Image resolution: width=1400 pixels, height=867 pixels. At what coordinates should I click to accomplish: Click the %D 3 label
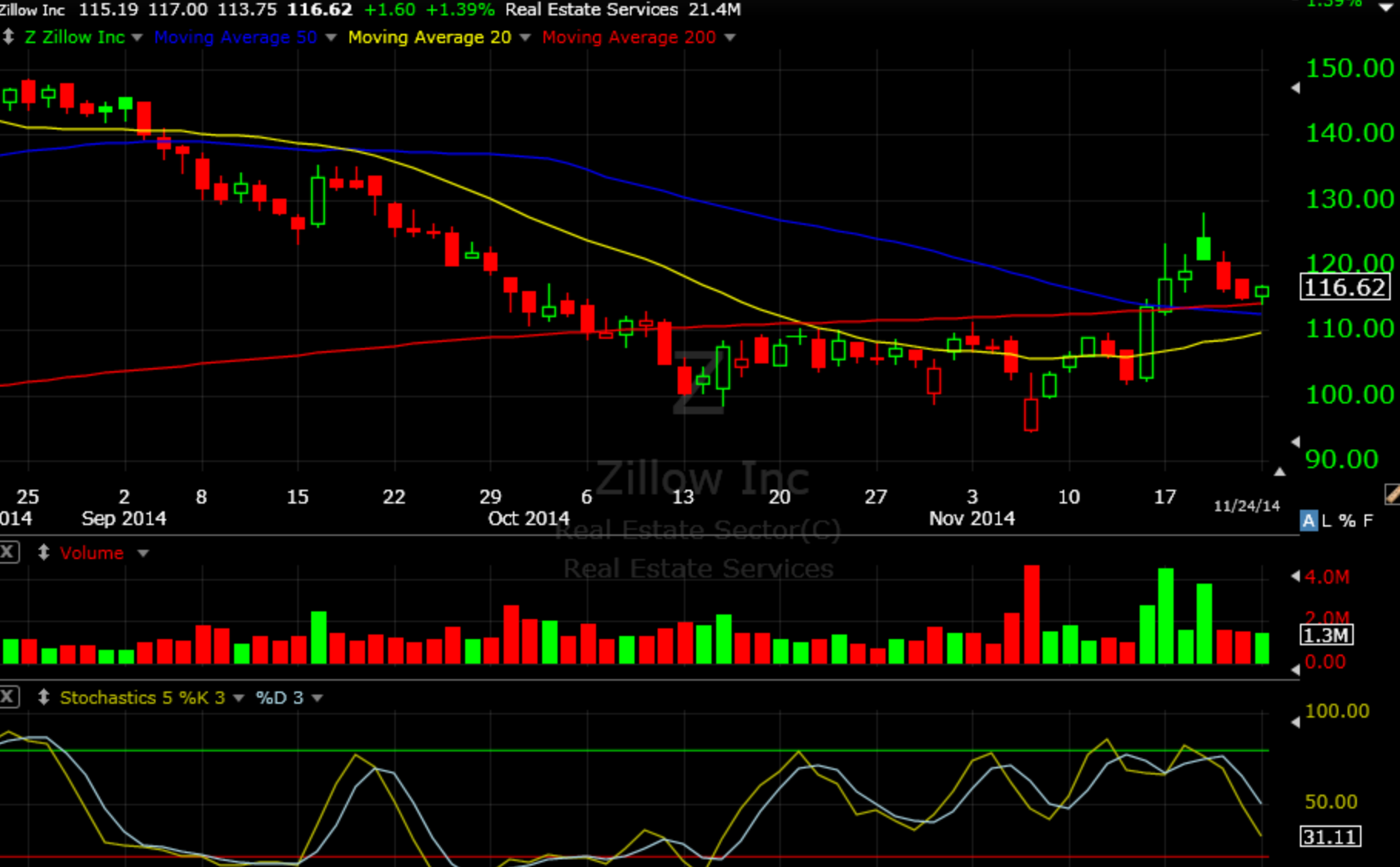[x=280, y=698]
